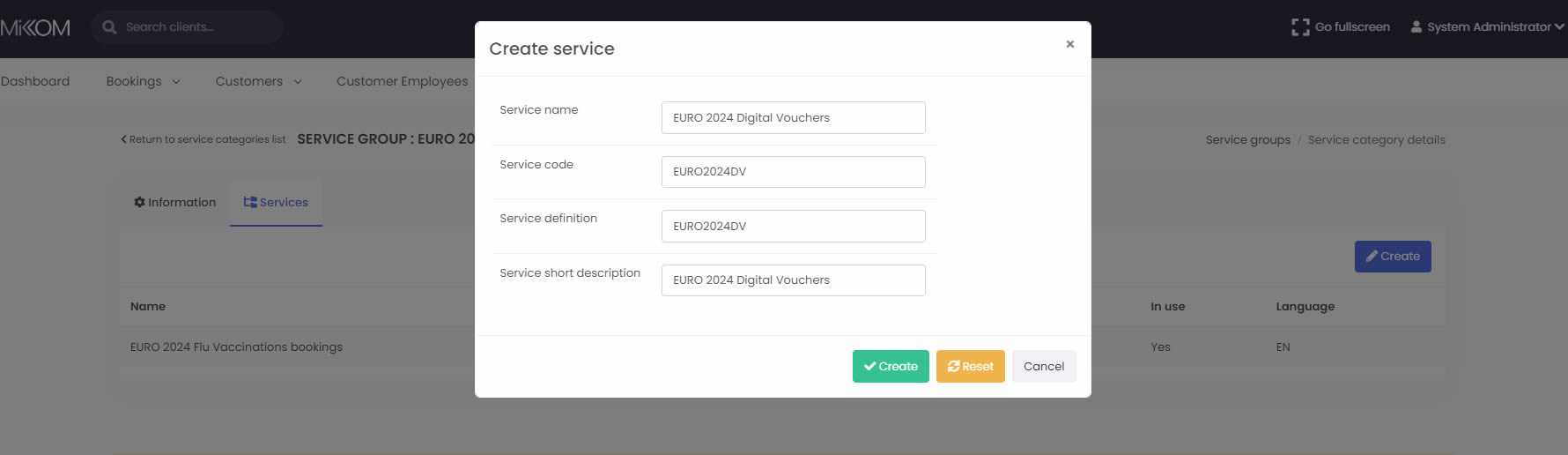
Task: Expand the Bookings menu
Action: 143,81
